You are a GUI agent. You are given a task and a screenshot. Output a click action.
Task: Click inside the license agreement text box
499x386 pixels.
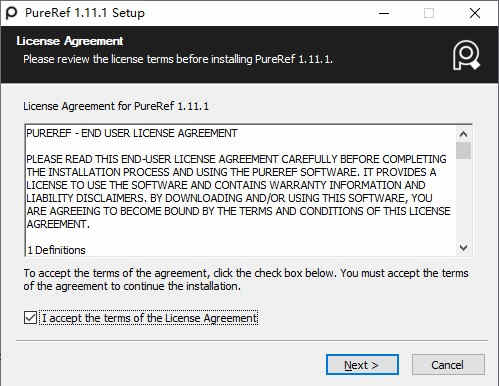point(241,190)
